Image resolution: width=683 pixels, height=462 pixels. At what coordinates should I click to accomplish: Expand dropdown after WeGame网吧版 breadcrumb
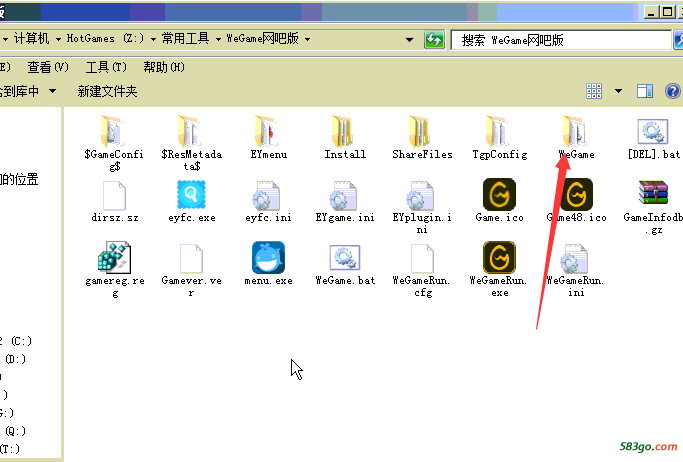click(308, 39)
